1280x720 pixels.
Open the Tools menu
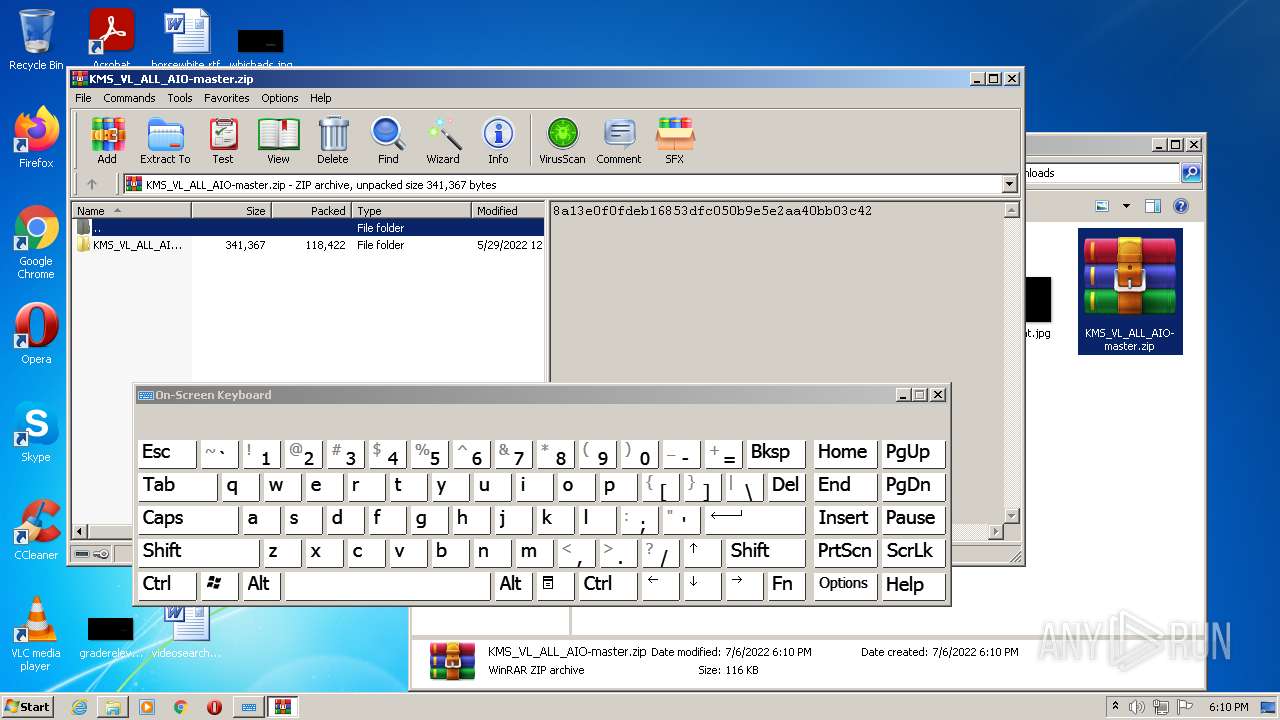[180, 98]
